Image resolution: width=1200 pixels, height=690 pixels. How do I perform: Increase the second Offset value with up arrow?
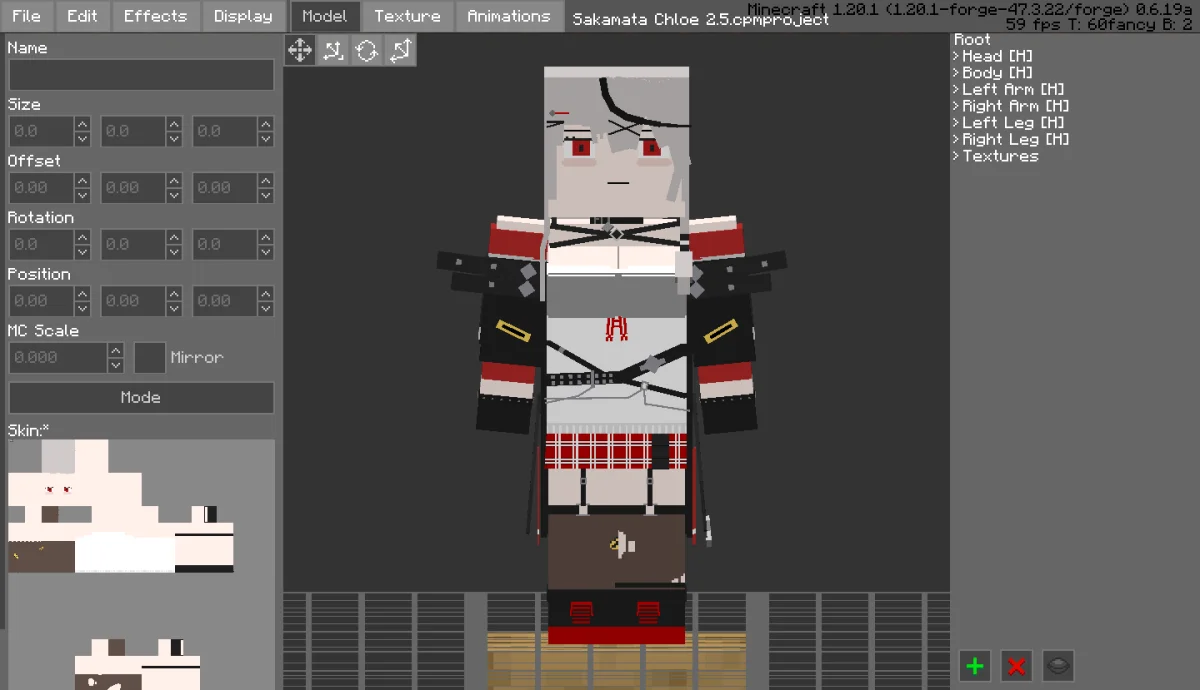coord(174,180)
